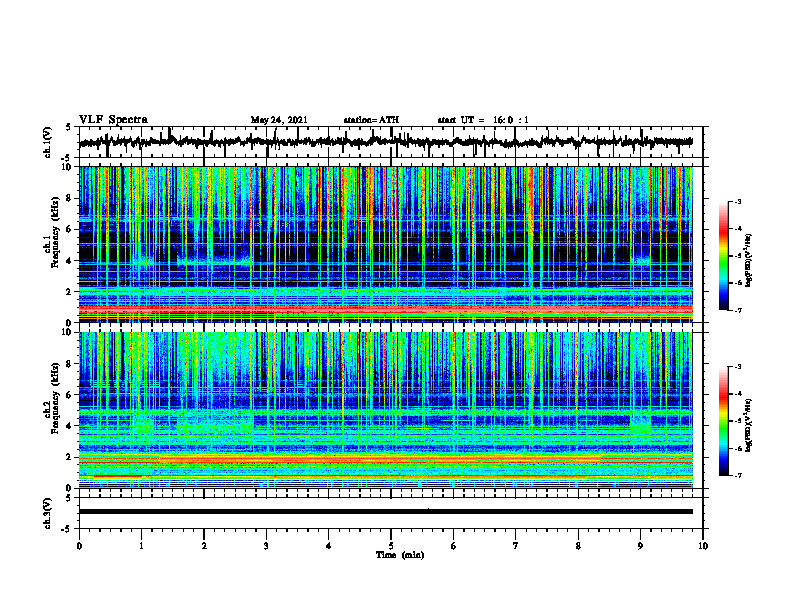Click the '5' tick of the ch.1(V) axis
The image size is (792, 612).
[68, 128]
